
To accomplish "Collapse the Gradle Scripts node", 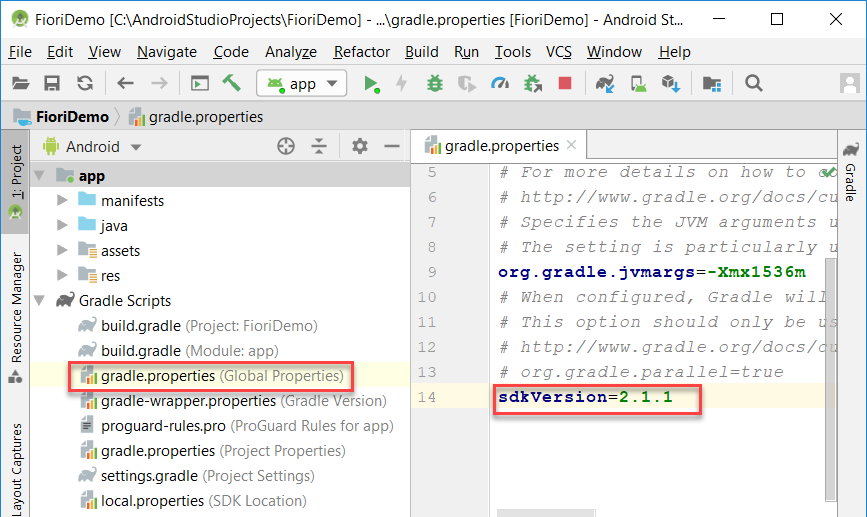I will coord(39,300).
